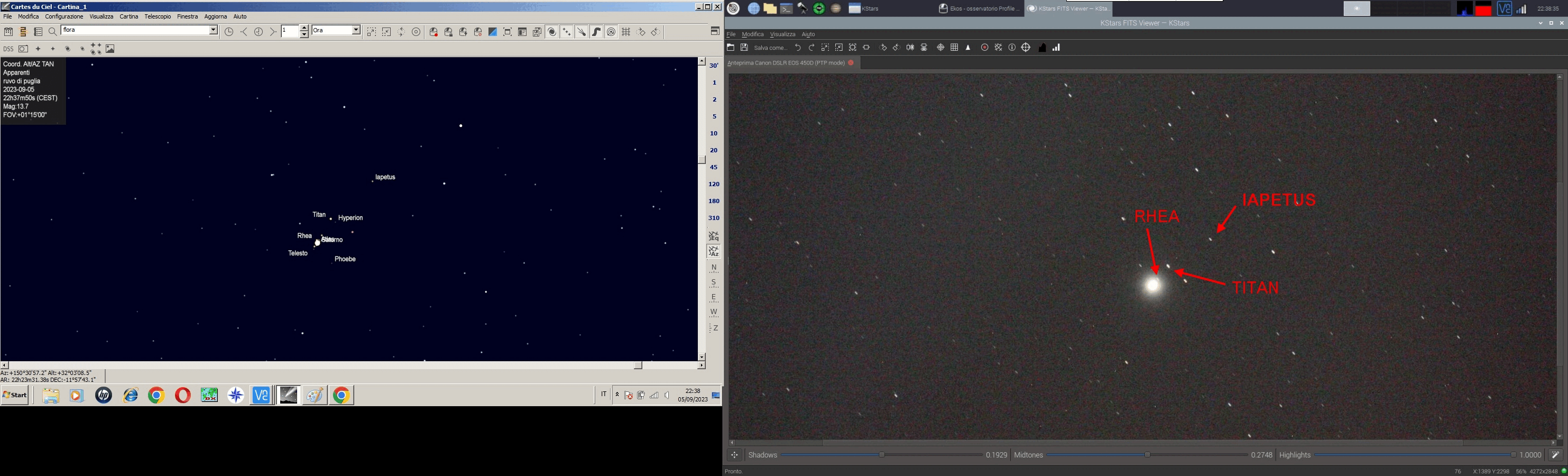Screen dimensions: 1568x476
Task: Open Visualizza menu in FITS Viewer
Action: (x=782, y=35)
